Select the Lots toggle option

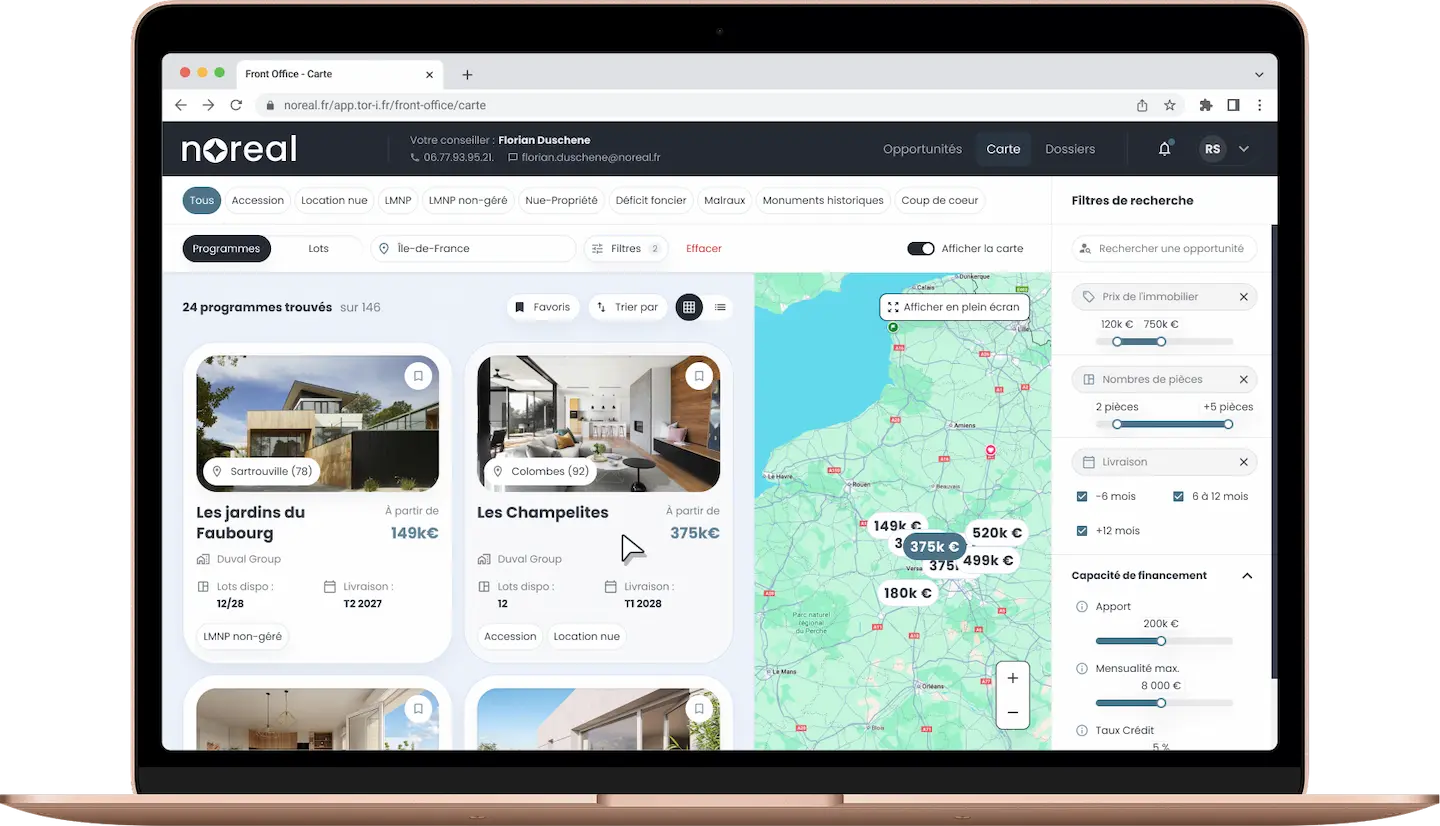pyautogui.click(x=318, y=249)
